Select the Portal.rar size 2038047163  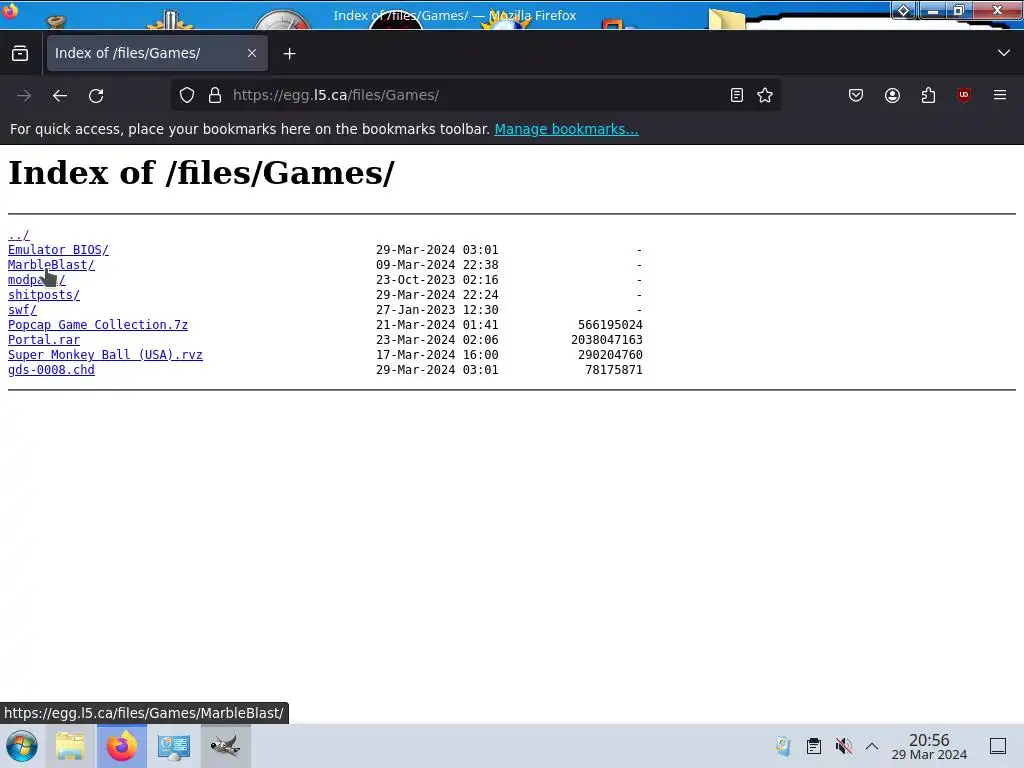click(607, 340)
